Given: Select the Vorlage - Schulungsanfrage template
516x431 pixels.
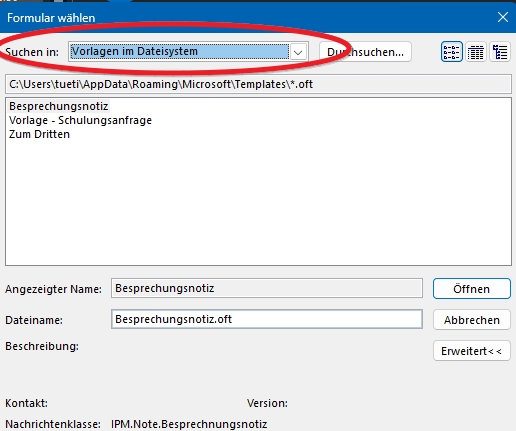Looking at the screenshot, I should [x=80, y=120].
